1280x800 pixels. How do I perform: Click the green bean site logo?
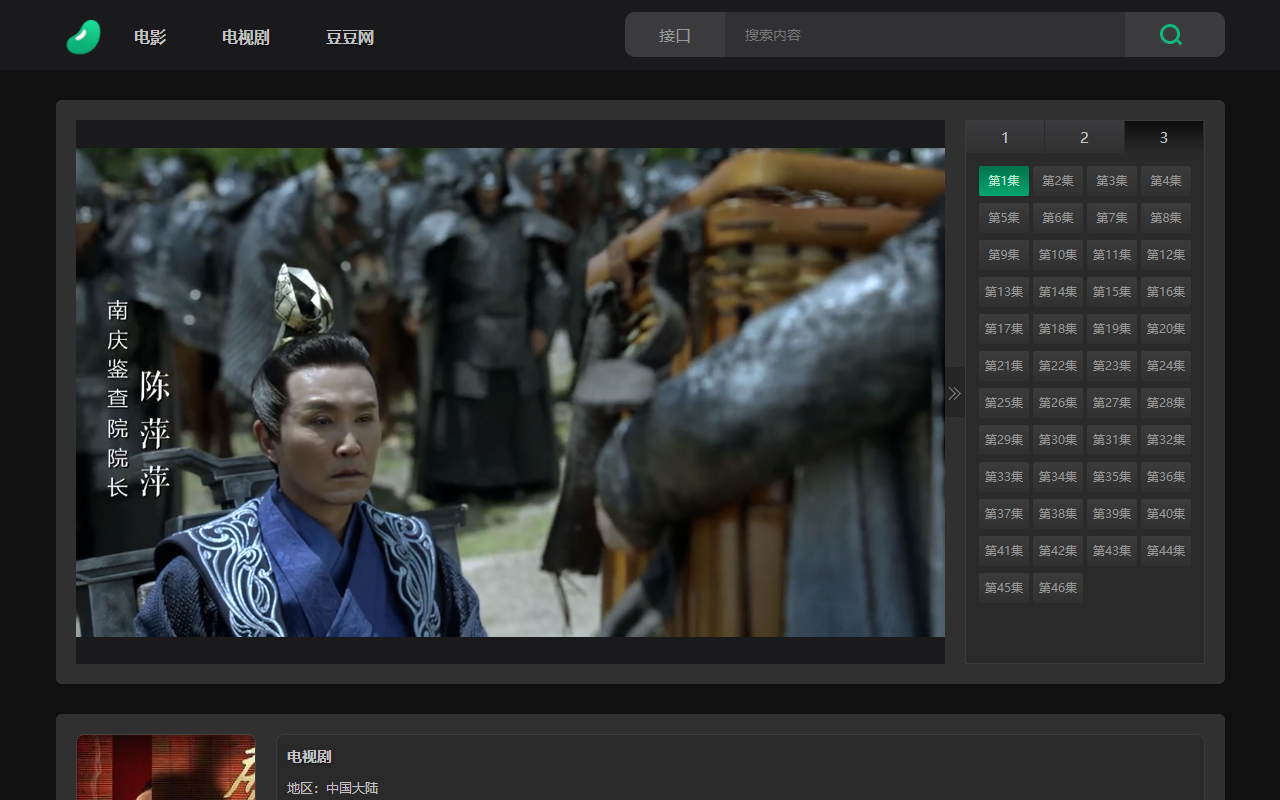coord(83,37)
